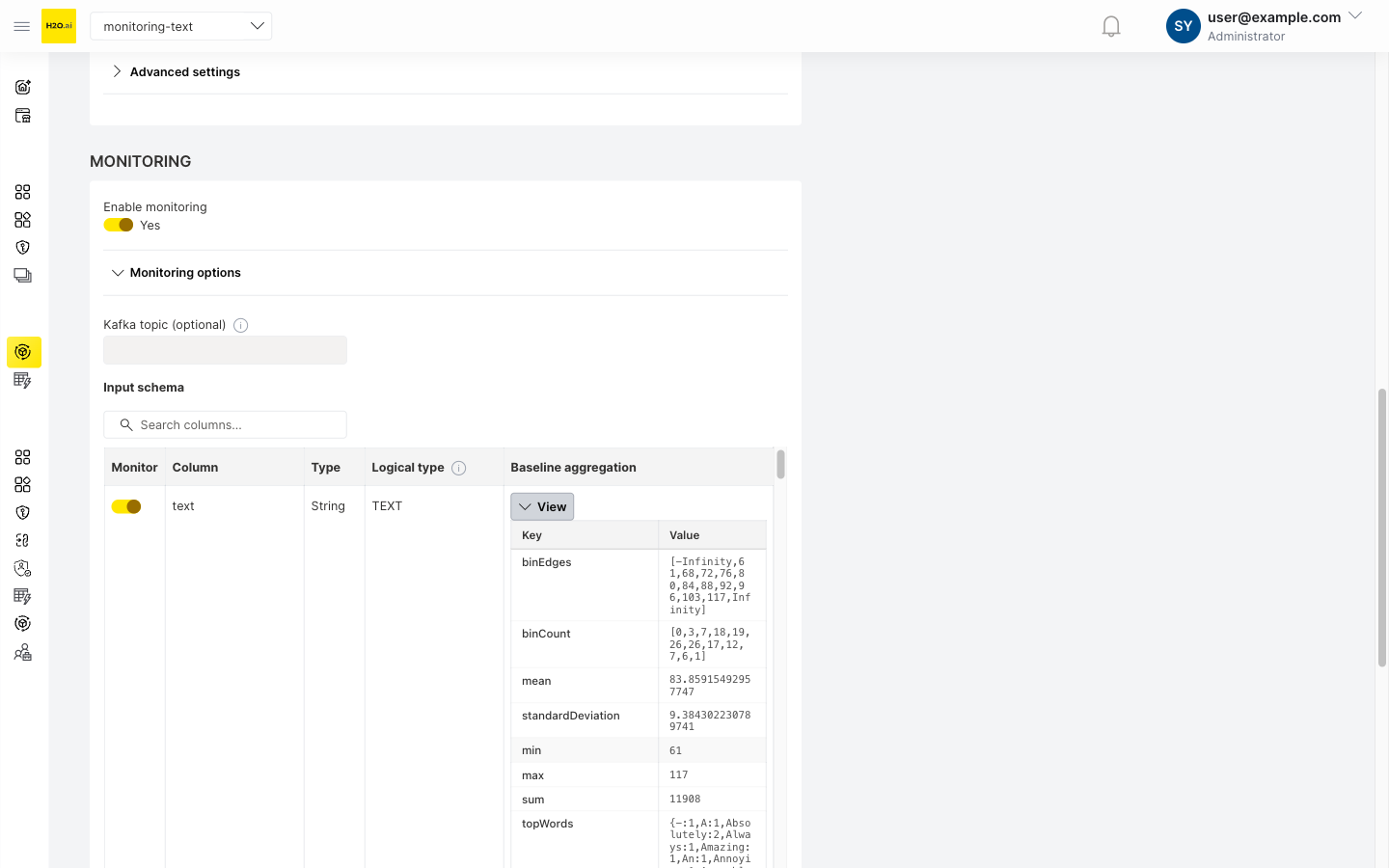
Task: Click the Column table header
Action: click(196, 467)
